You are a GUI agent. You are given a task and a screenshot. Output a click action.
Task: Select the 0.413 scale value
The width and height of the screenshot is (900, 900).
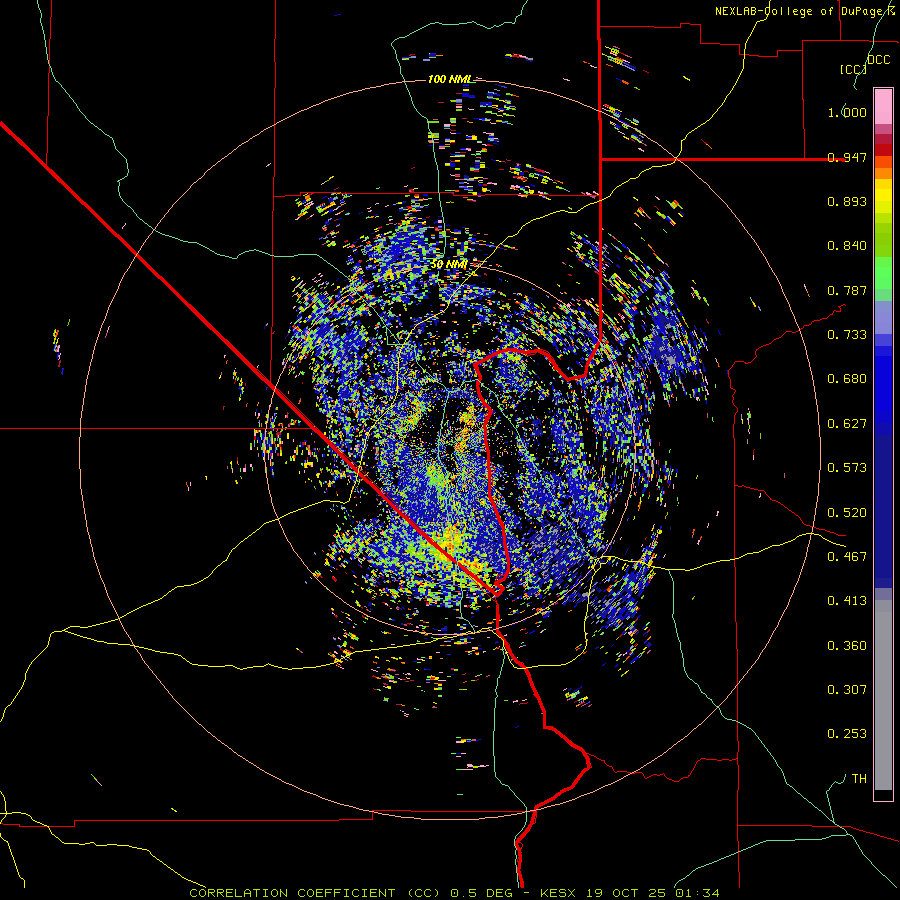(x=847, y=601)
